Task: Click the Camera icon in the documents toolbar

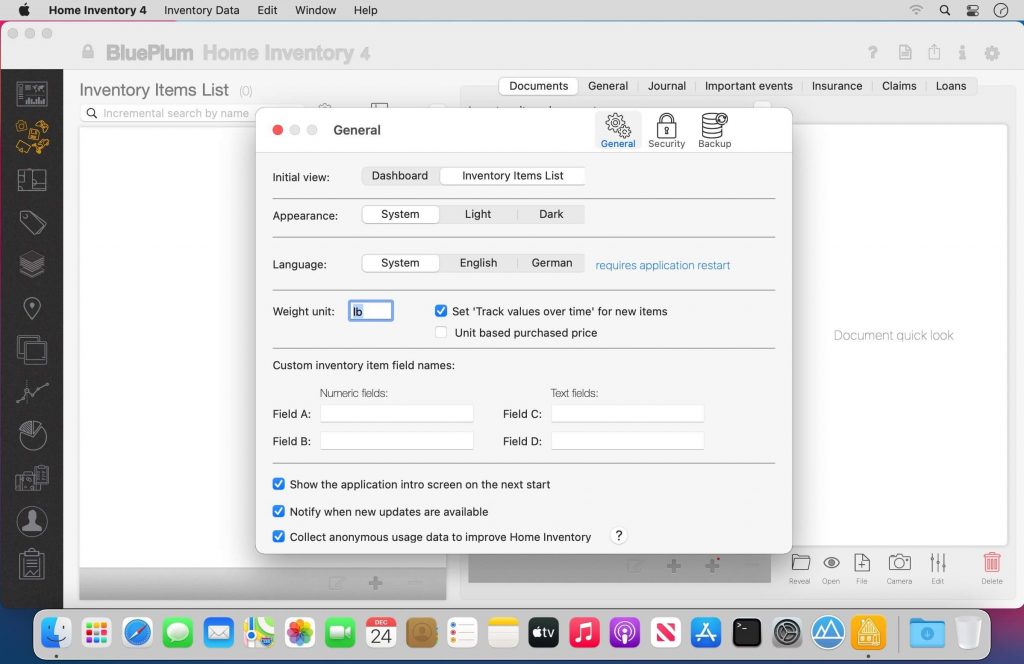Action: click(x=899, y=567)
